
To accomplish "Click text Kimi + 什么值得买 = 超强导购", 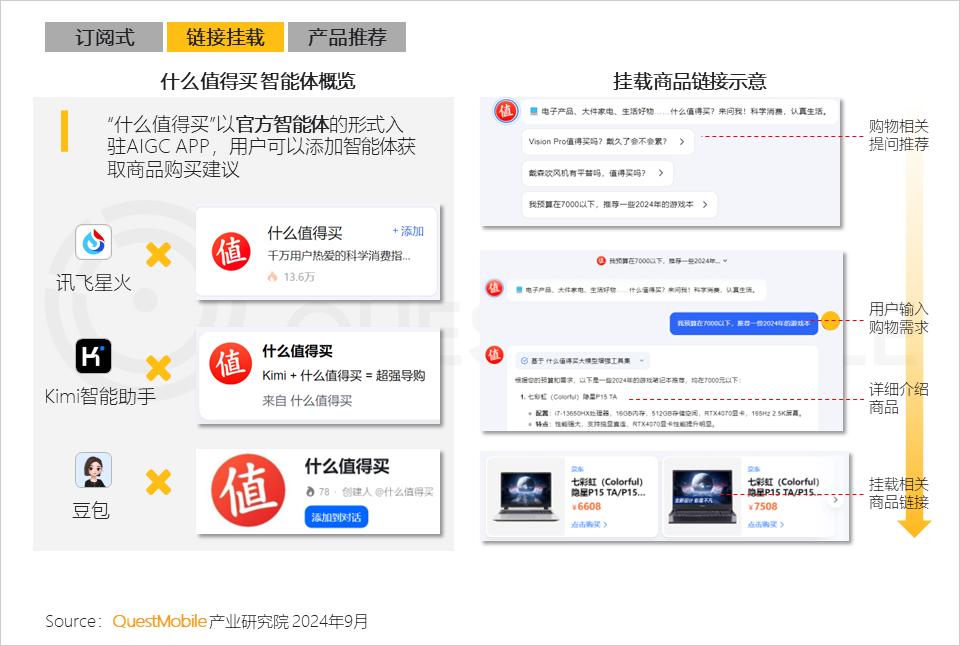I will [343, 375].
